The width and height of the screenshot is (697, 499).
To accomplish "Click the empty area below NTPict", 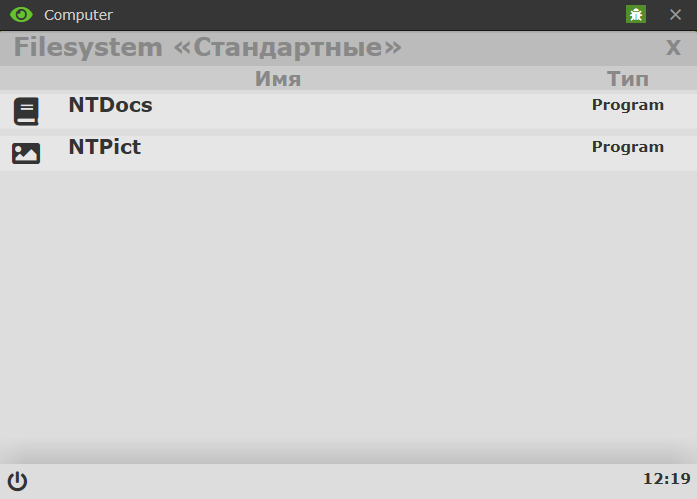I will pyautogui.click(x=348, y=307).
